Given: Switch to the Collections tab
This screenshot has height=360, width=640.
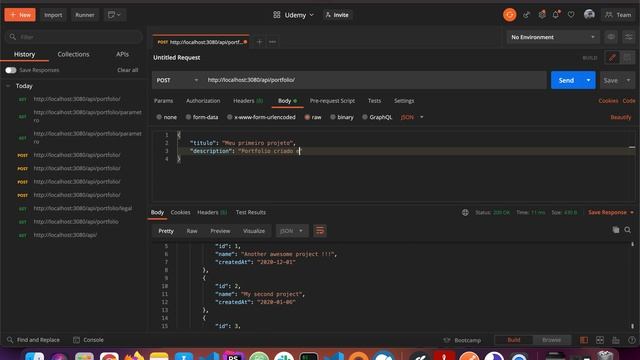Looking at the screenshot, I should click(73, 54).
